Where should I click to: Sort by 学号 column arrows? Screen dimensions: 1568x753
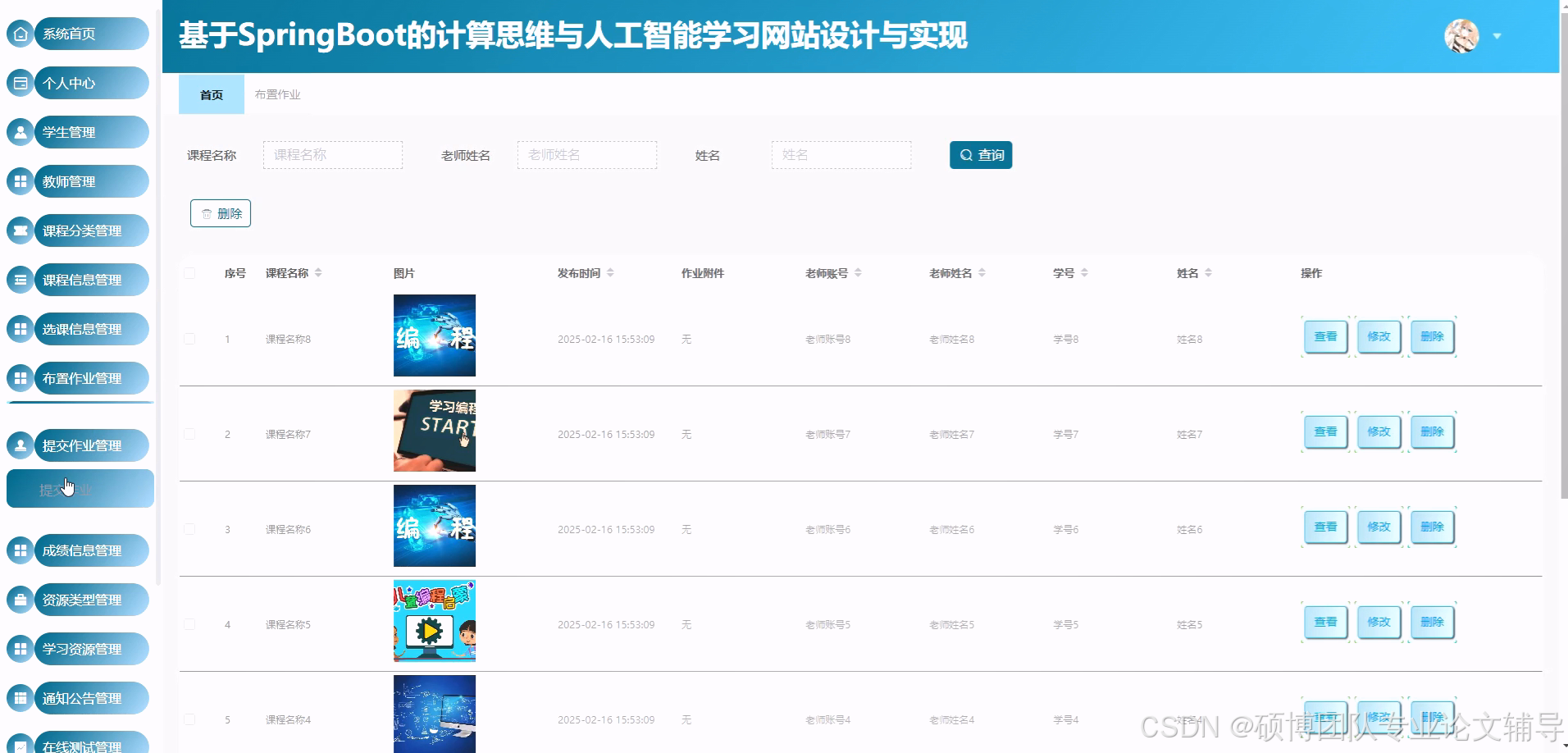coord(1084,273)
